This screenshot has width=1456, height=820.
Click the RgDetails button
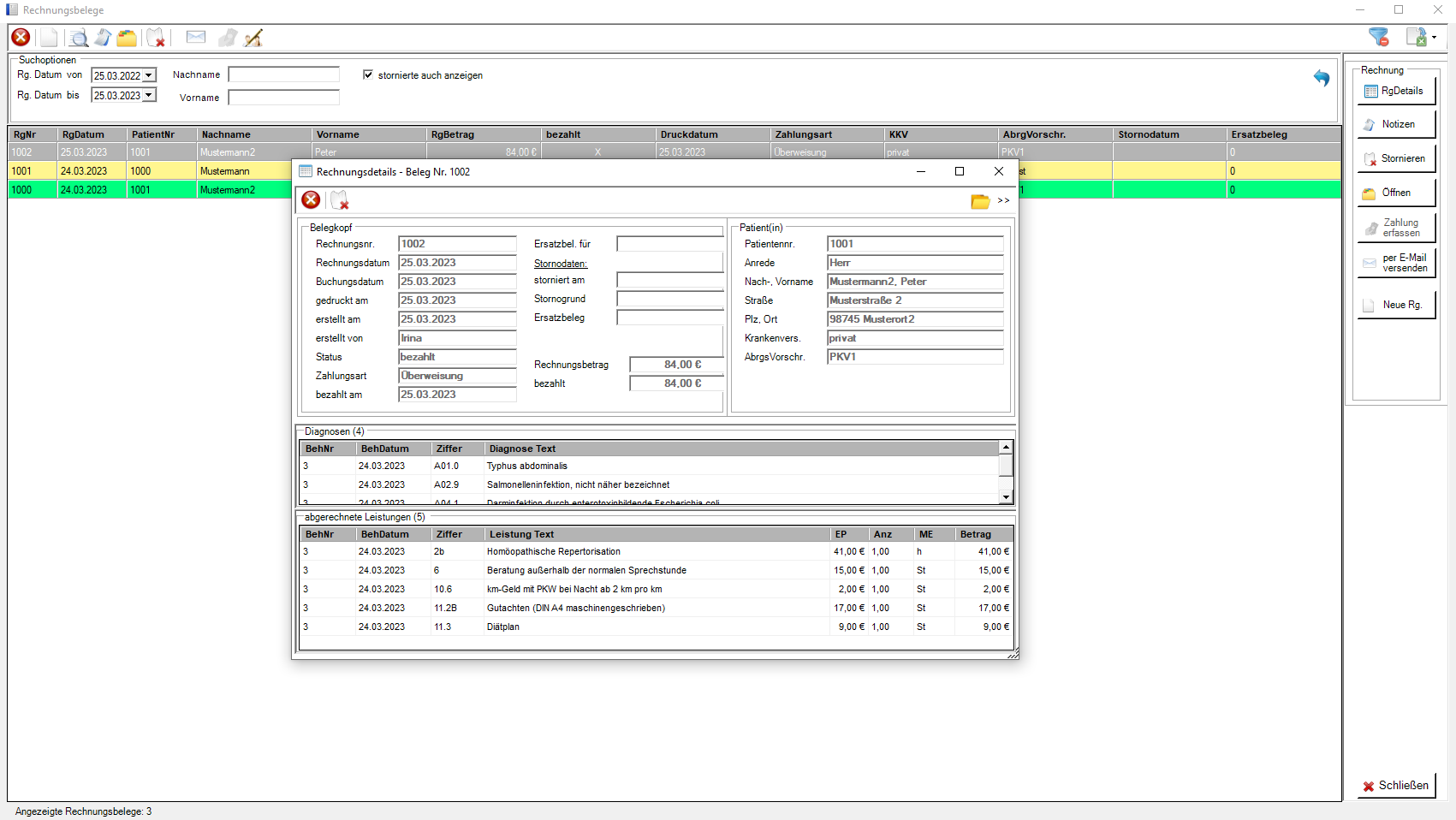(x=1396, y=91)
